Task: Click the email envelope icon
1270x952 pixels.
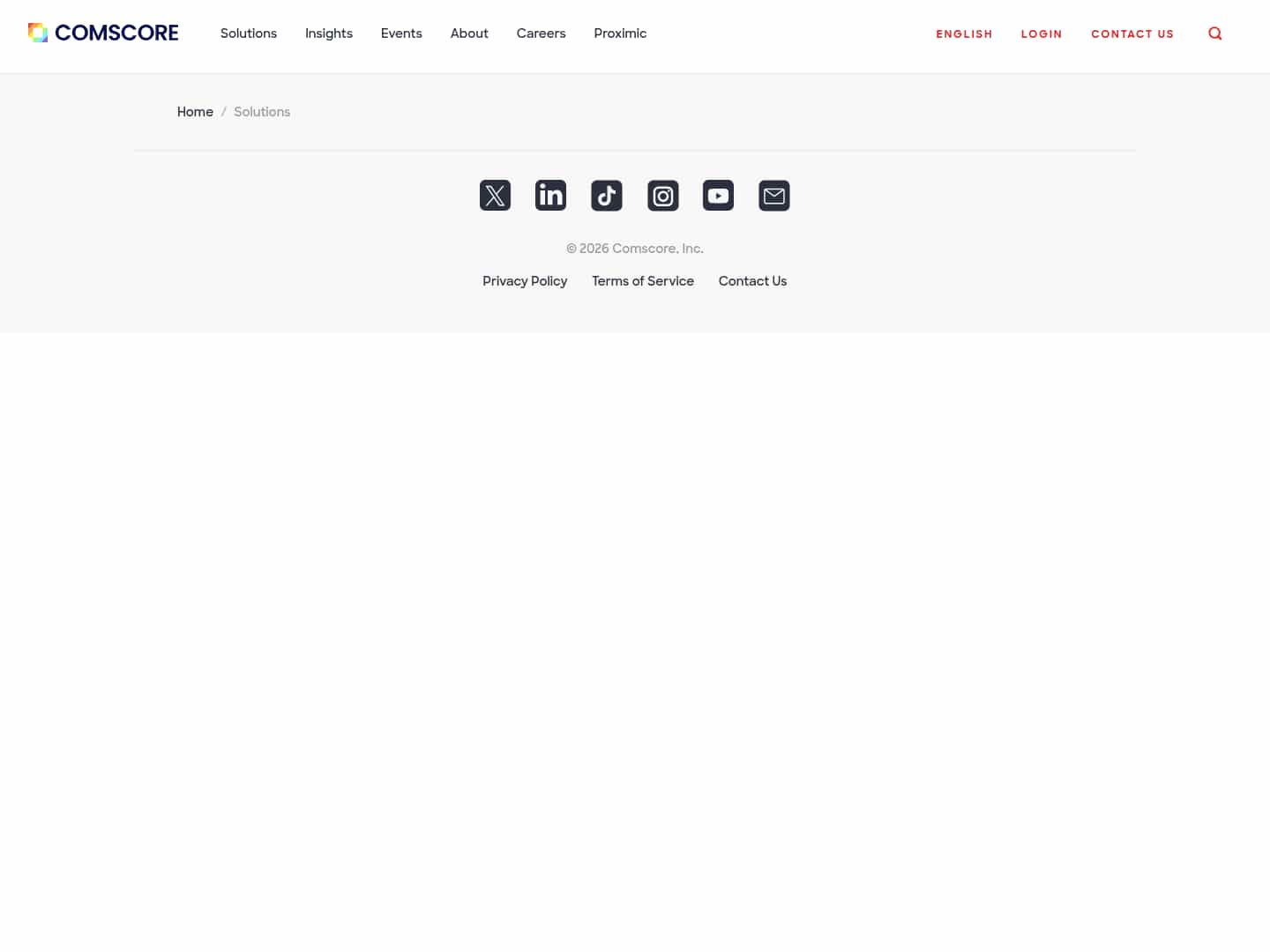Action: [x=774, y=196]
